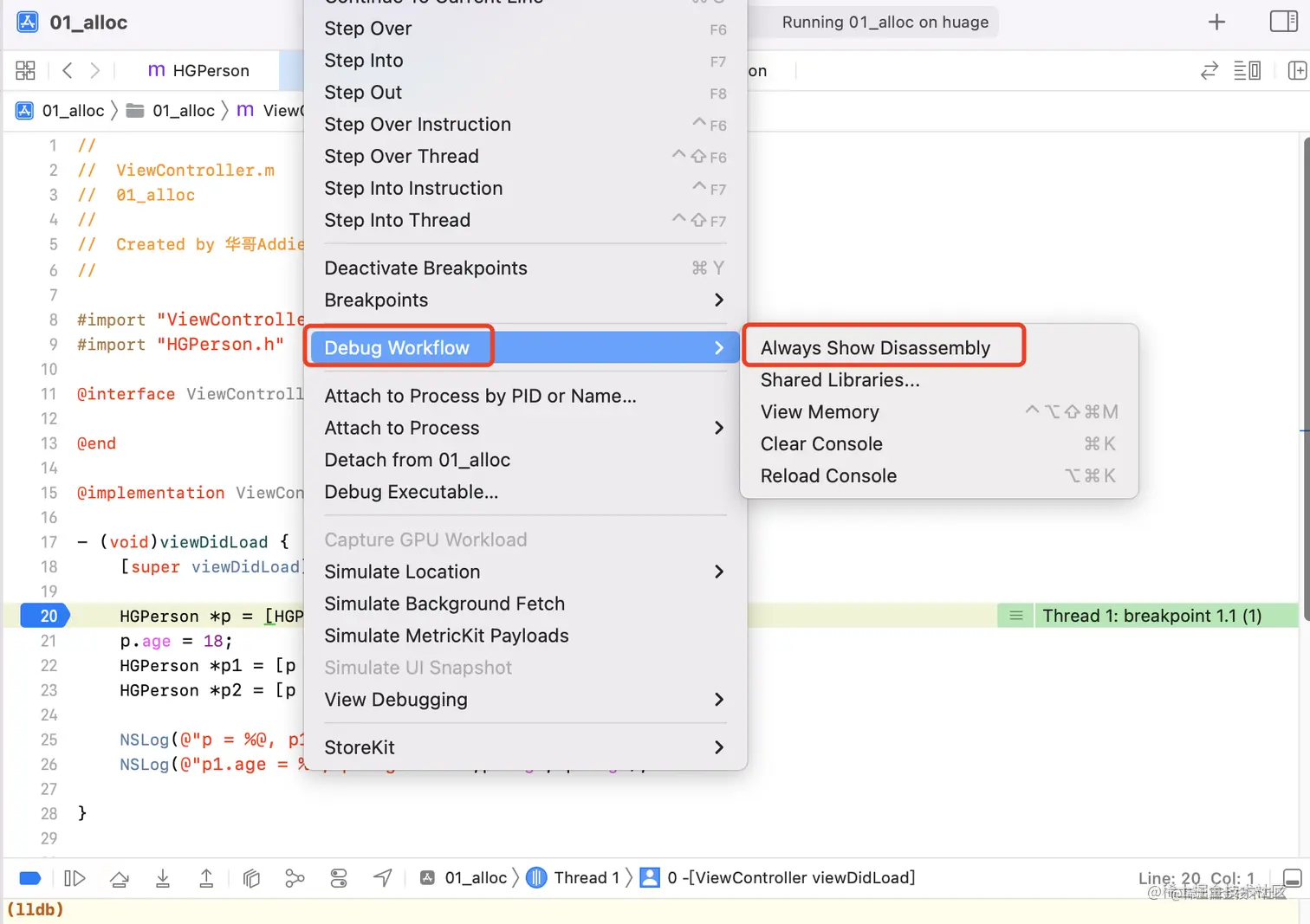Open Shared Libraries…
Image resolution: width=1310 pixels, height=924 pixels.
(939, 380)
